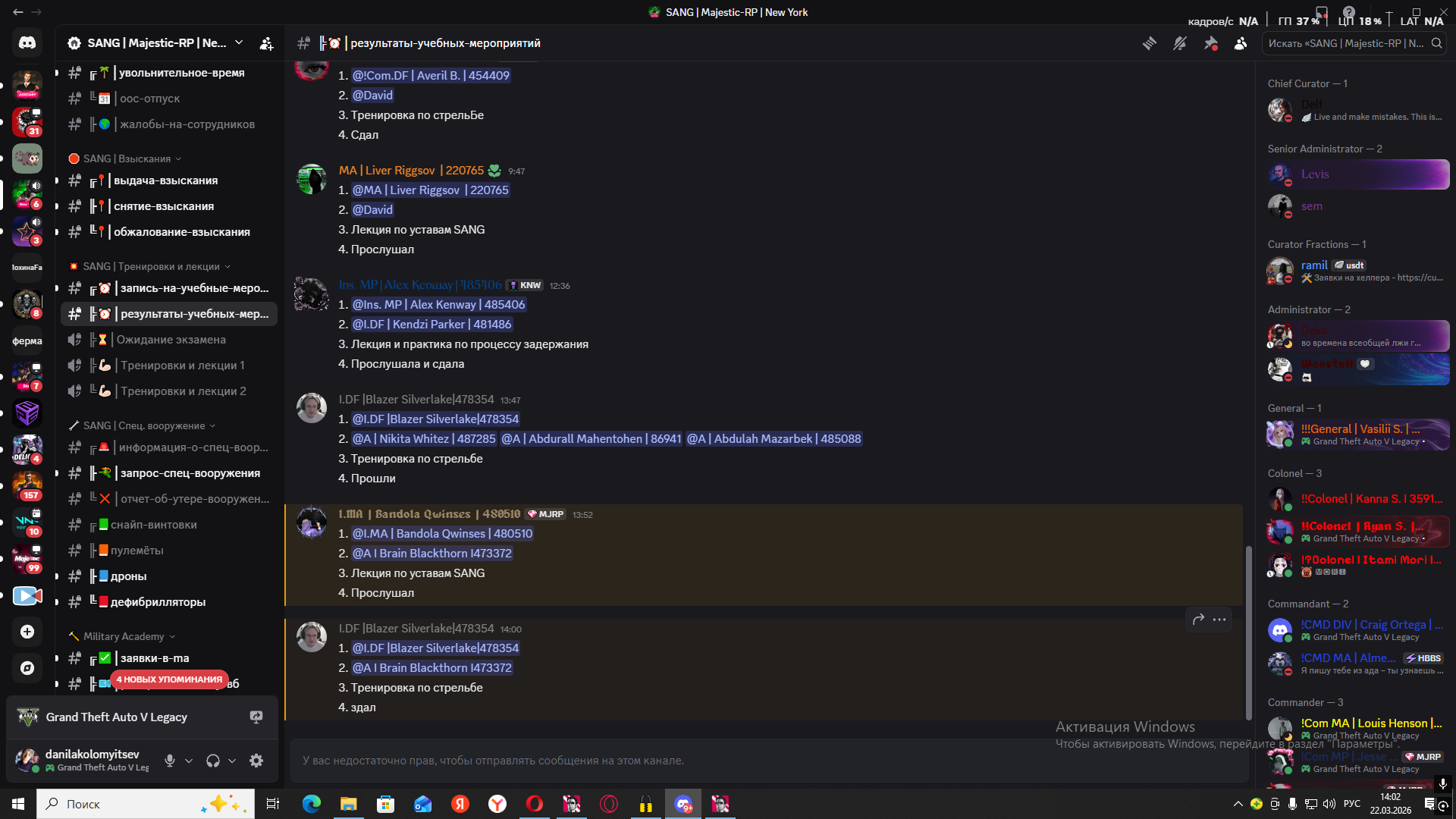The height and width of the screenshot is (819, 1456).
Task: Open user settings gear icon
Action: 256,761
